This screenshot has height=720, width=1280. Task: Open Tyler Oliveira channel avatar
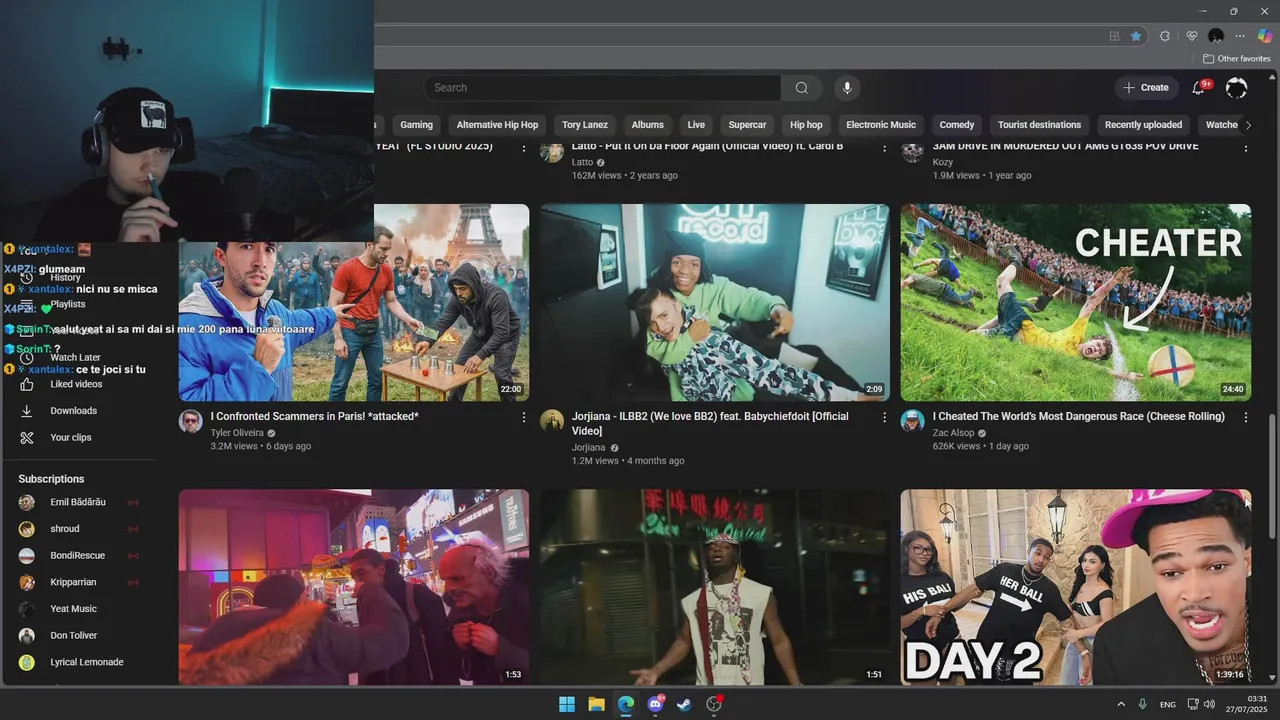[x=191, y=421]
